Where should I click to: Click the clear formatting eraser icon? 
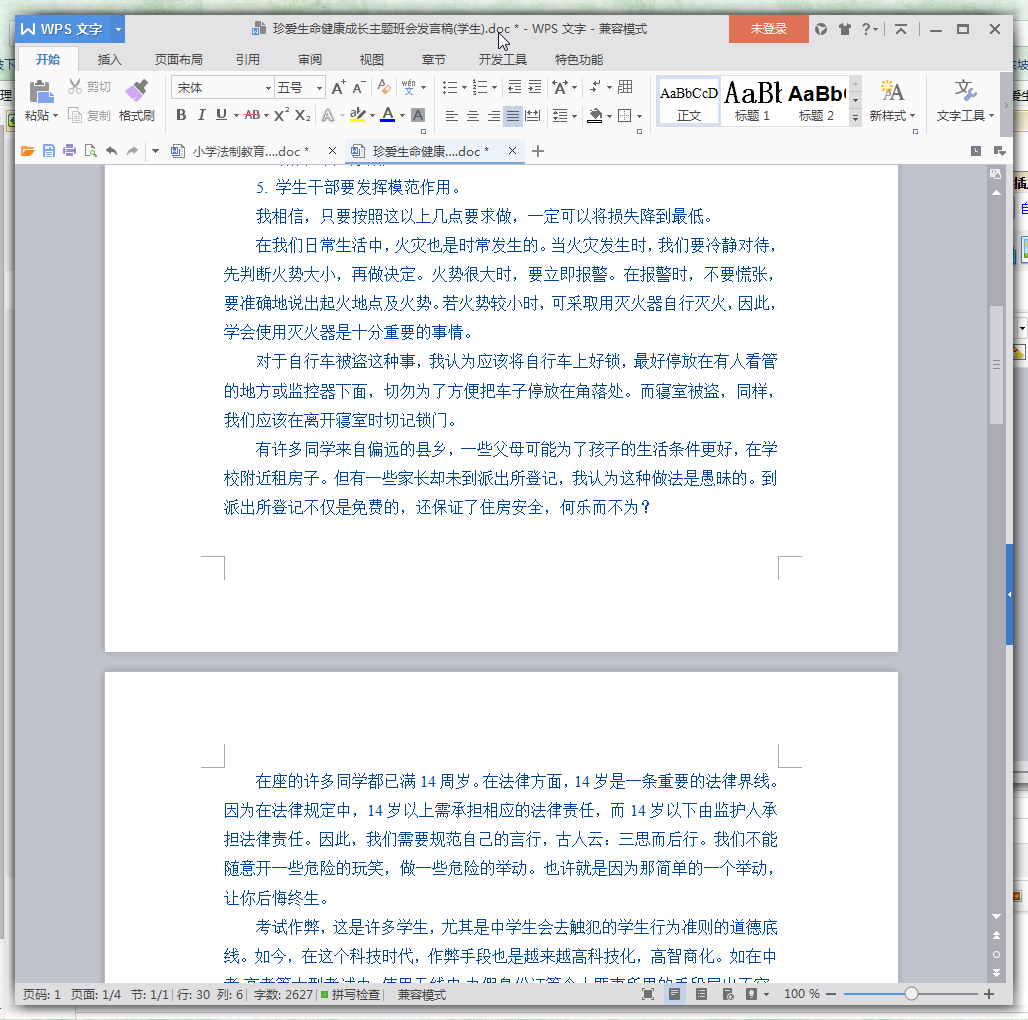click(384, 87)
